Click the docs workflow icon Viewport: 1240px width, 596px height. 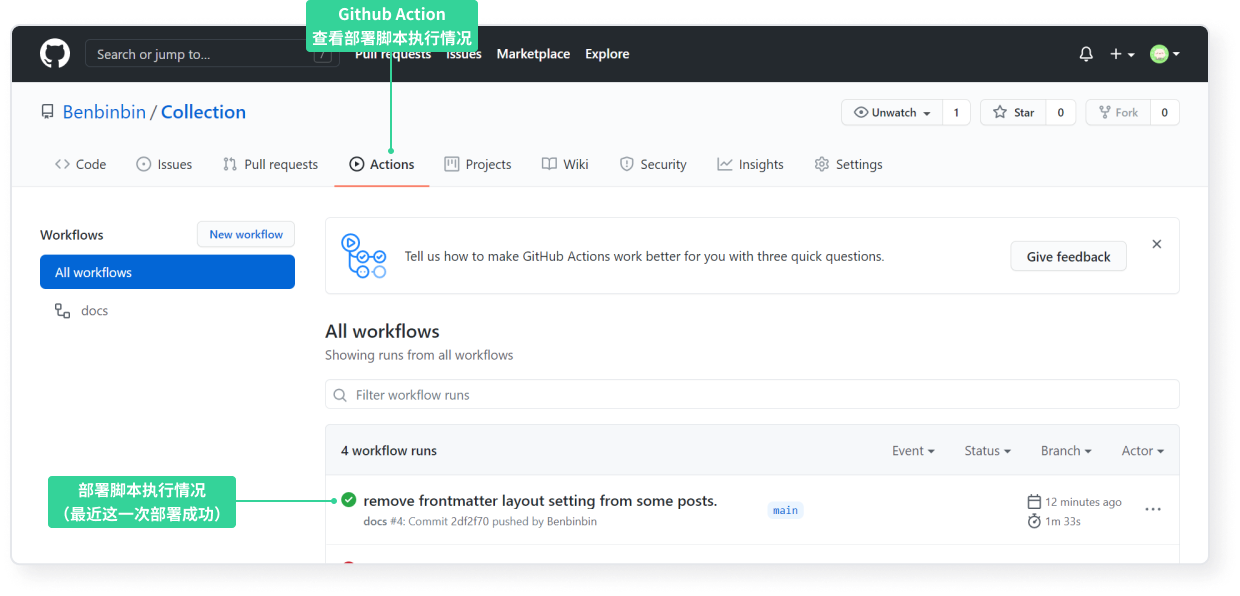62,311
